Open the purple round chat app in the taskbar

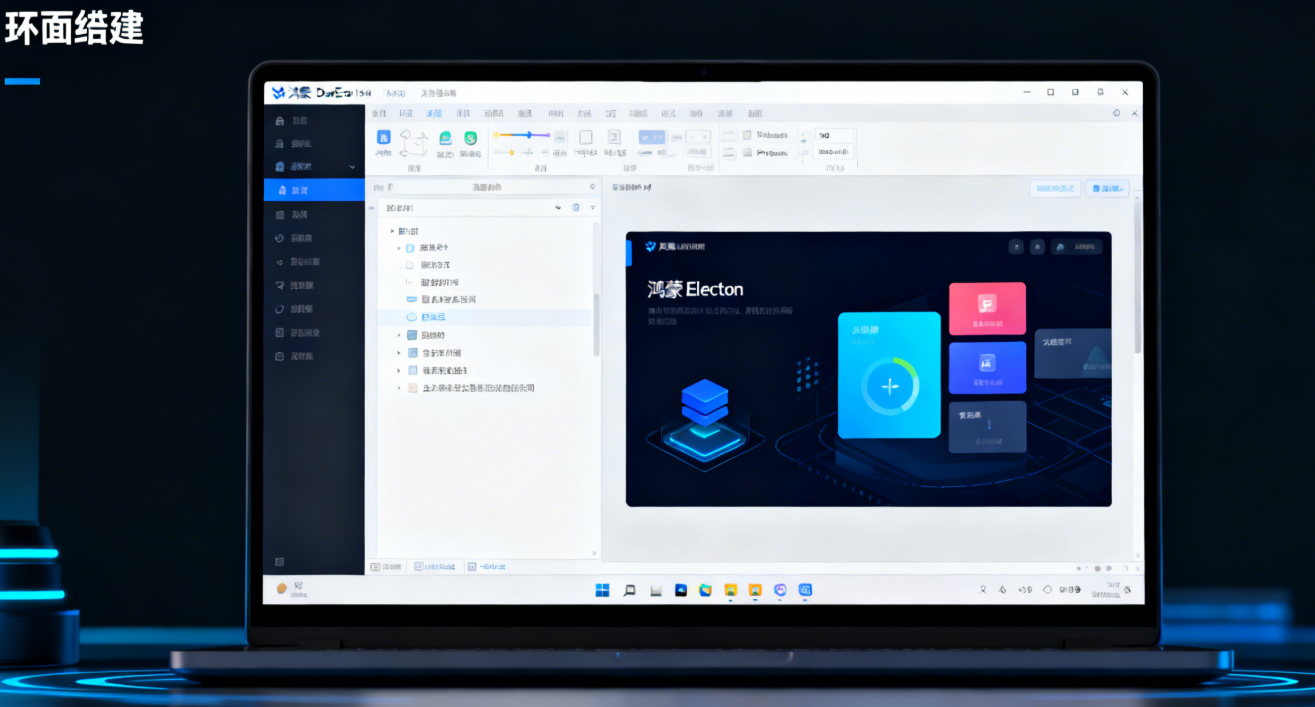[x=780, y=590]
